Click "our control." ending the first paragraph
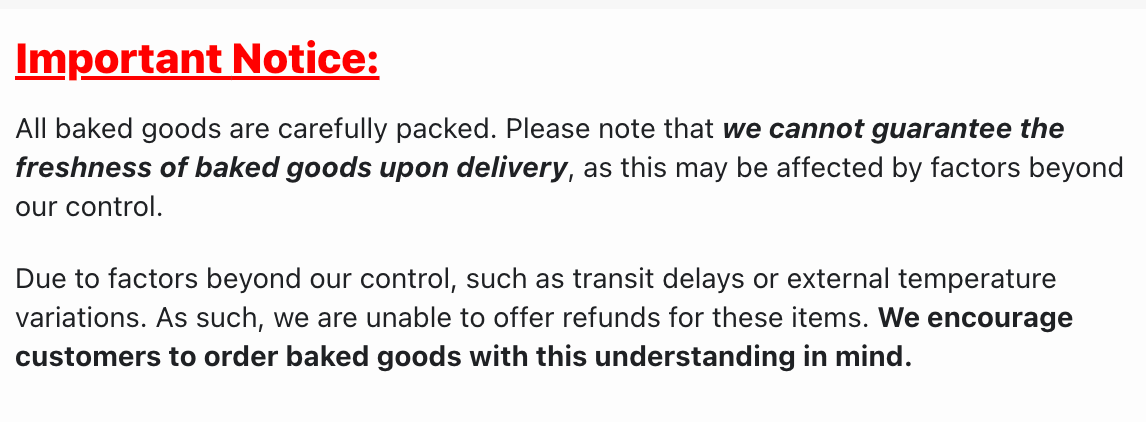1146x422 pixels. [88, 207]
